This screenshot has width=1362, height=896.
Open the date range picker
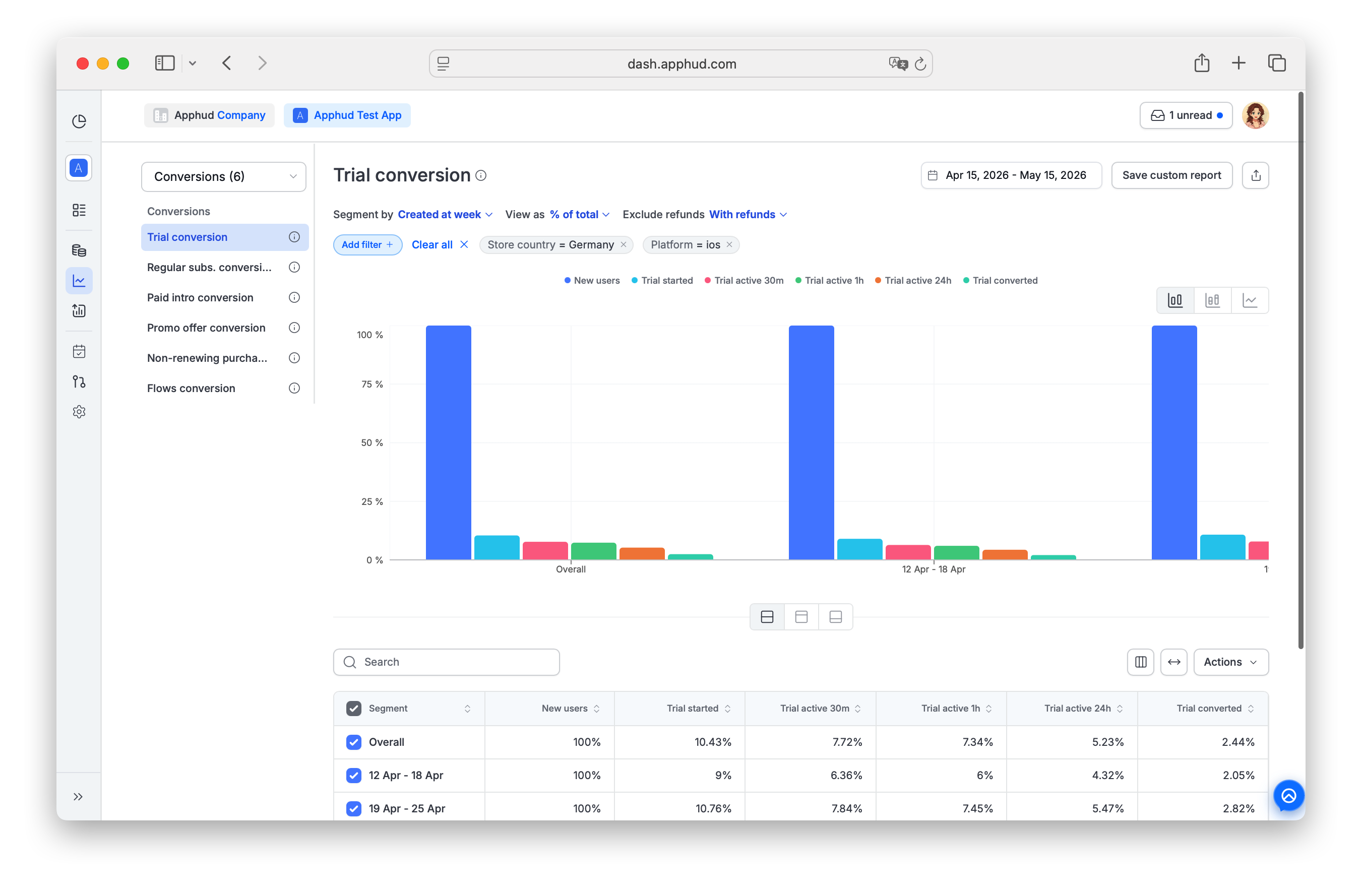coord(1011,176)
